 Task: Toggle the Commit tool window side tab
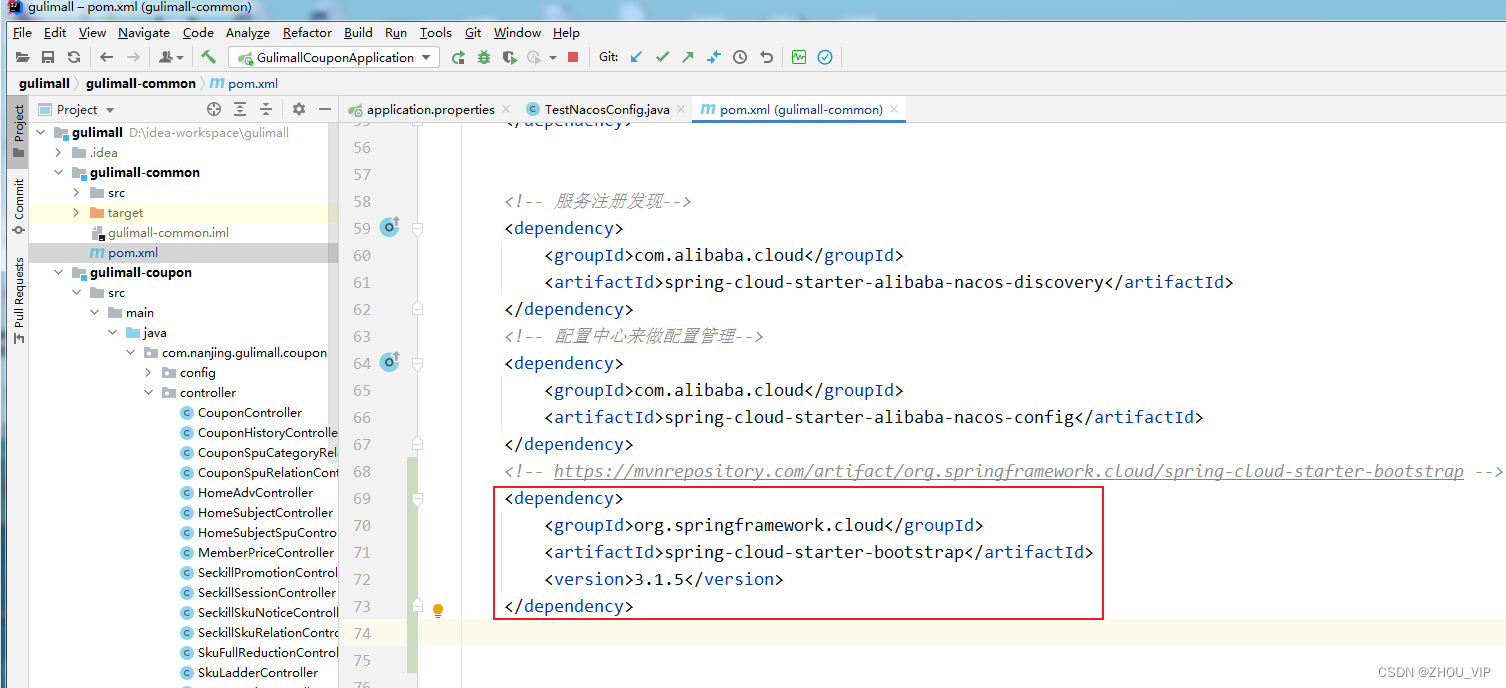point(18,207)
